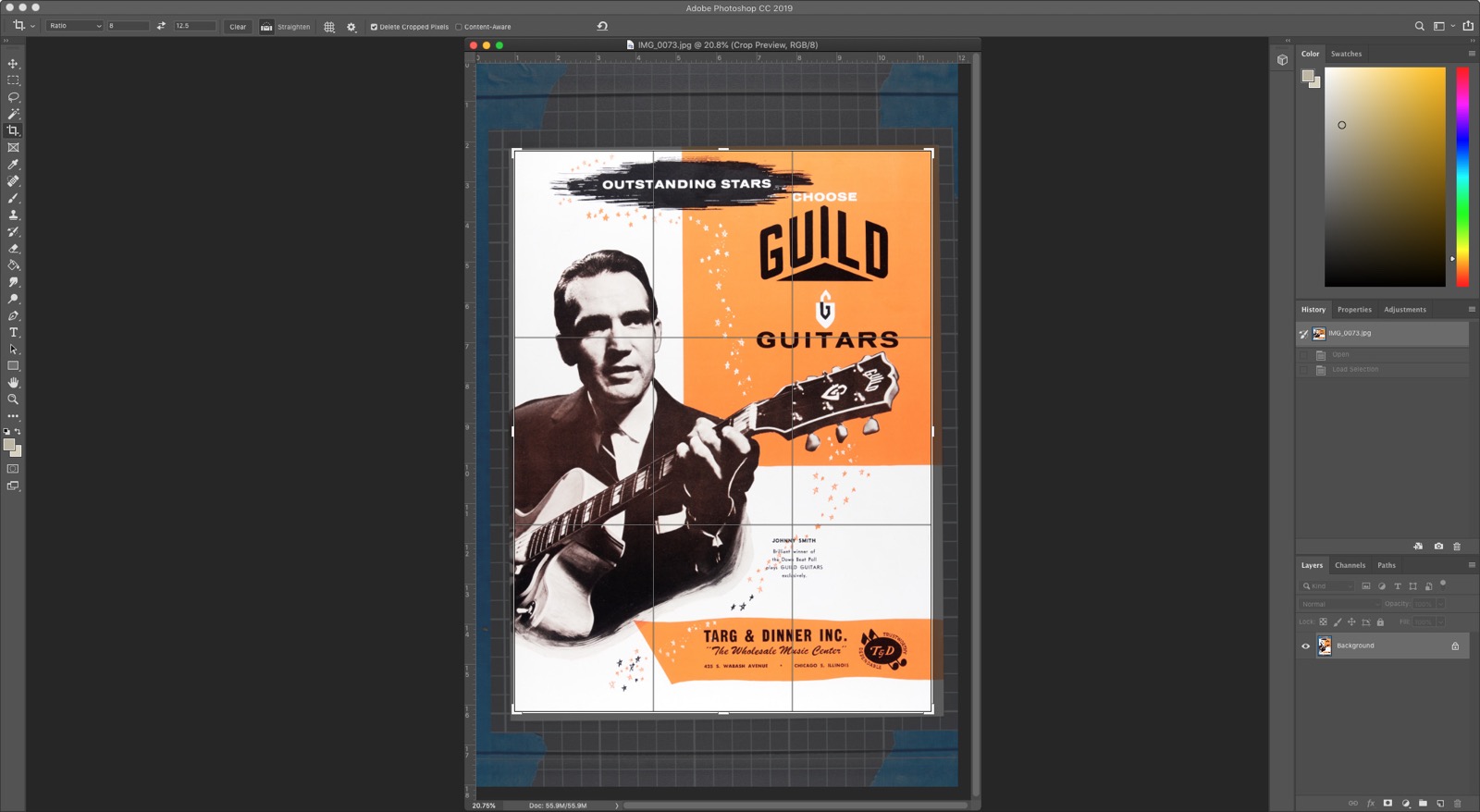Image resolution: width=1480 pixels, height=812 pixels.
Task: Select the Healing Brush tool
Action: [x=13, y=181]
